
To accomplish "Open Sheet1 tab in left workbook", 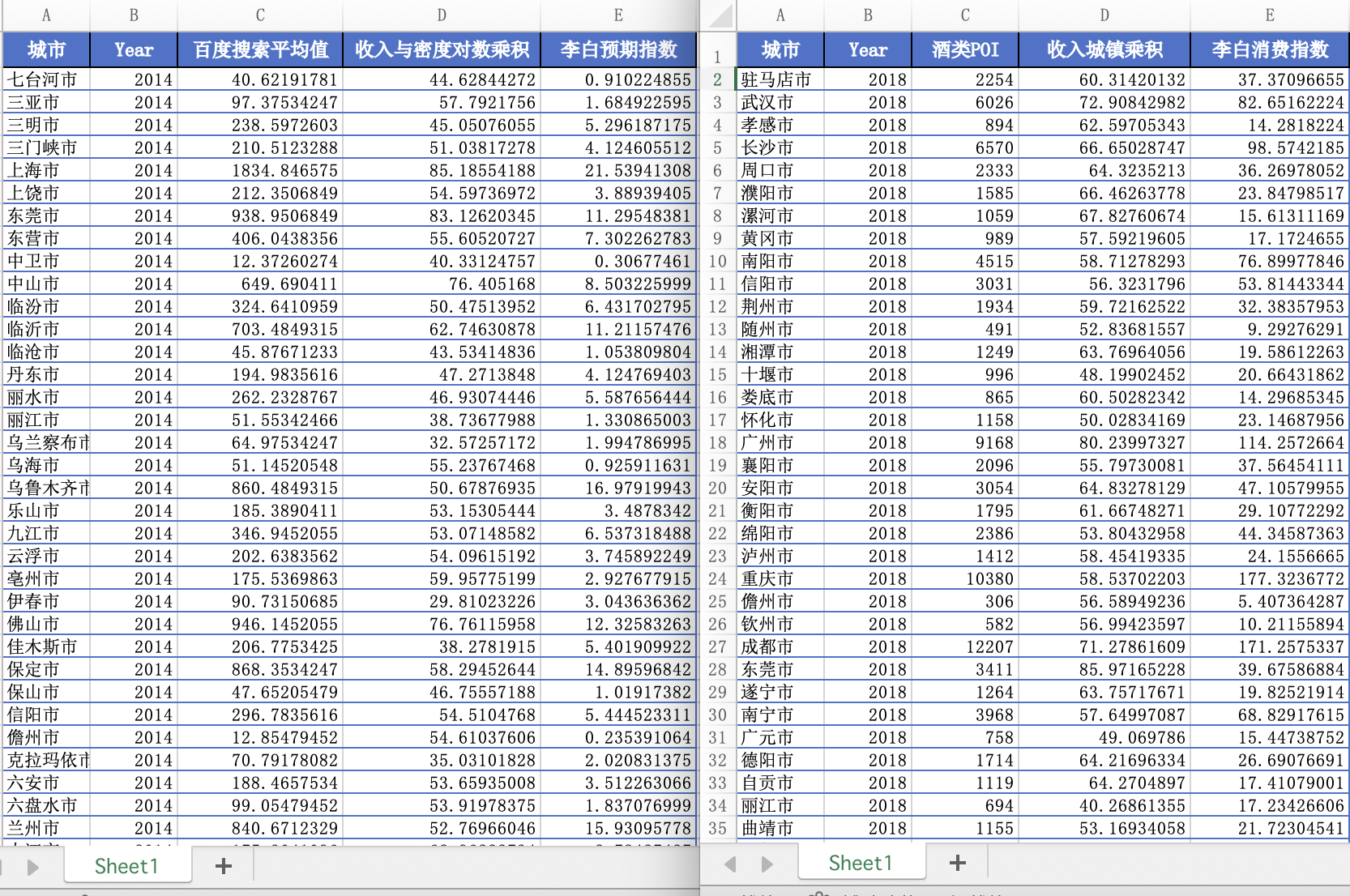I will pyautogui.click(x=126, y=866).
